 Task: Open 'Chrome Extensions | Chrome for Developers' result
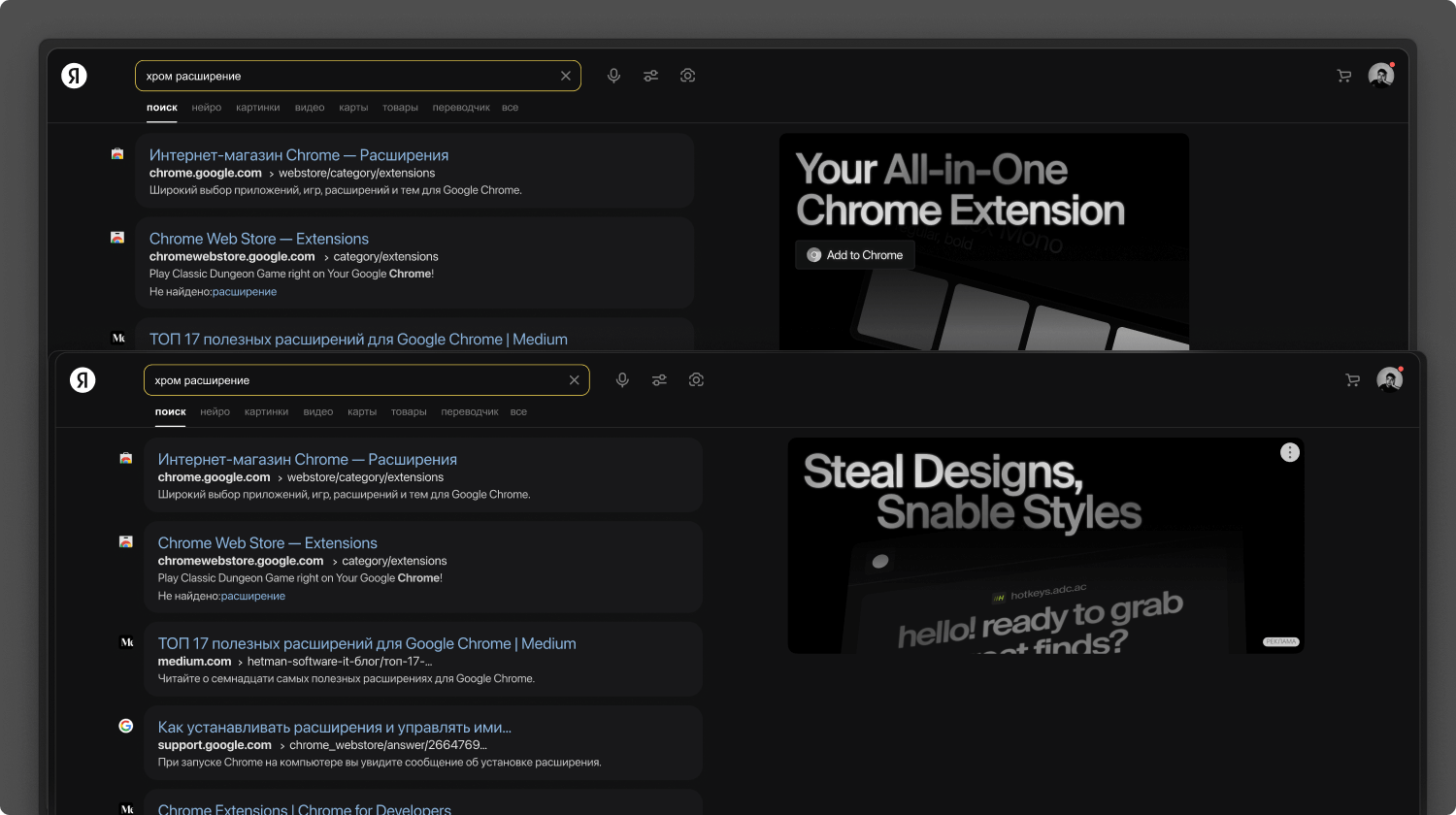click(x=304, y=808)
